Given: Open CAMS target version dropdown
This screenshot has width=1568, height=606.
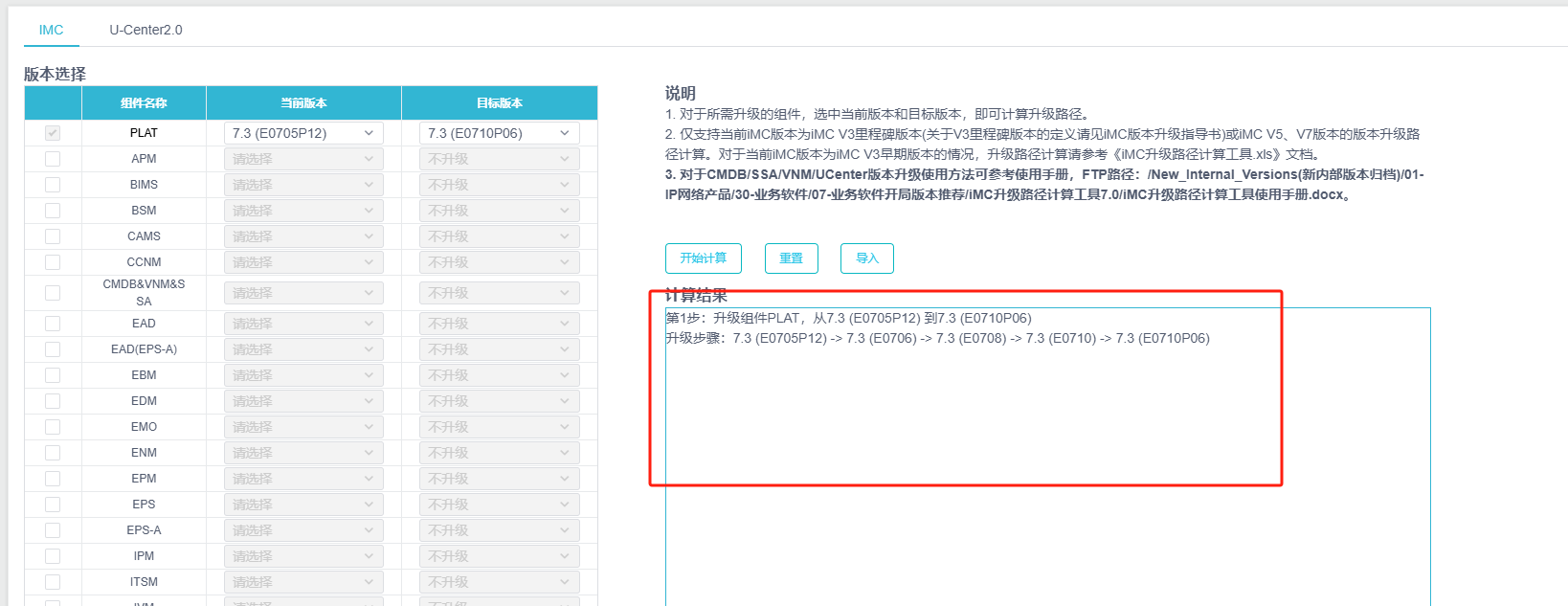Looking at the screenshot, I should pyautogui.click(x=499, y=236).
